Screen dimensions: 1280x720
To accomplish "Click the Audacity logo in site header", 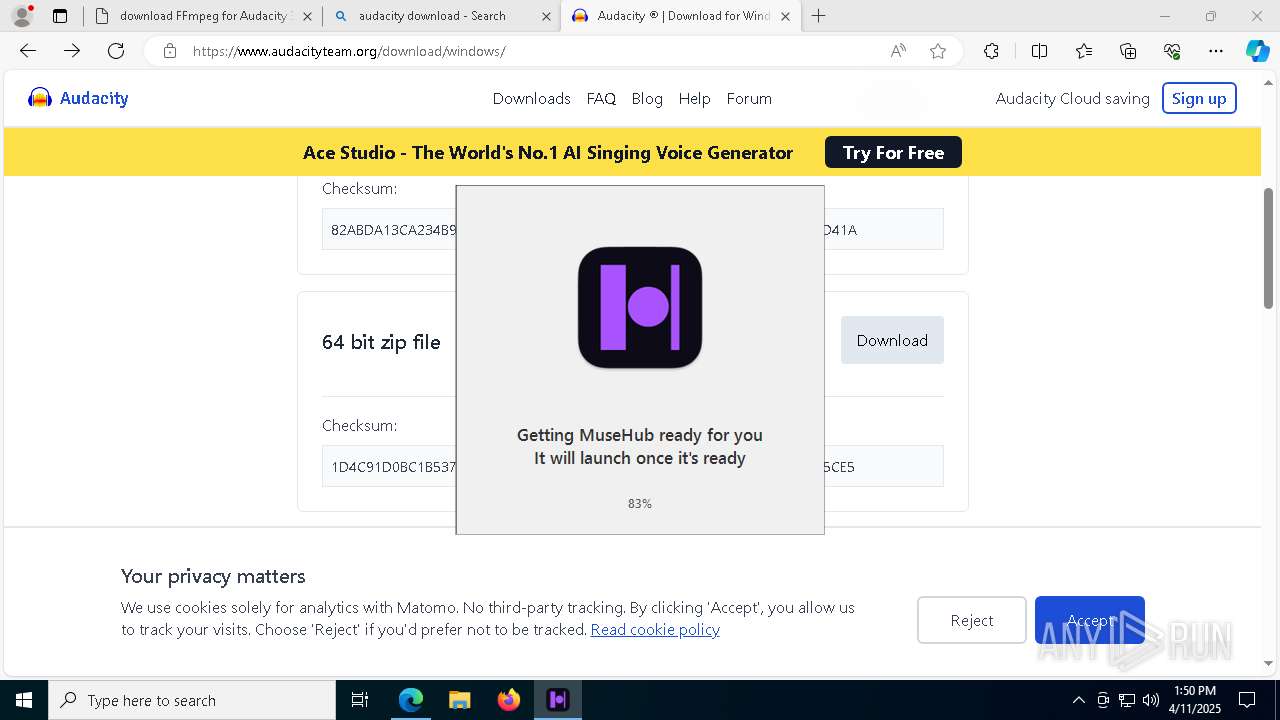I will click(78, 98).
